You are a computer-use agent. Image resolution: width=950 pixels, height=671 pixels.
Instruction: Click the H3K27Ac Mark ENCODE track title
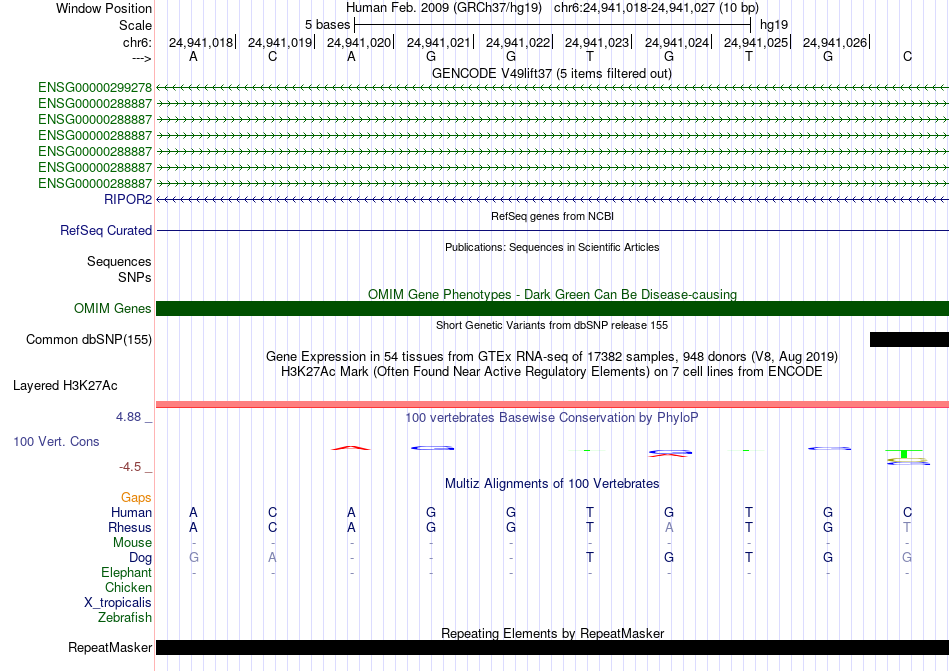[x=552, y=371]
